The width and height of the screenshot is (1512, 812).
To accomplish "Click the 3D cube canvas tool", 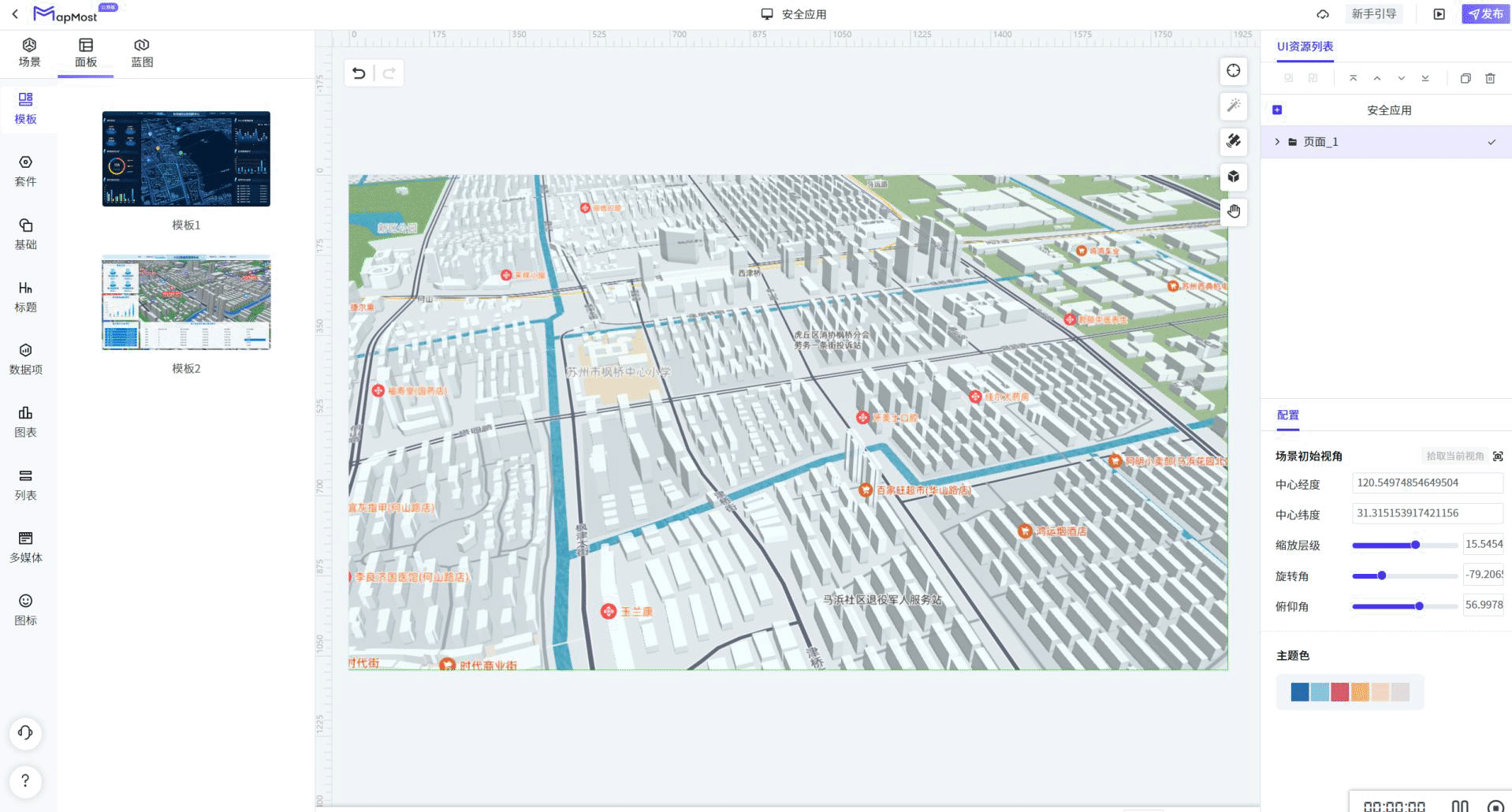I will [1234, 177].
